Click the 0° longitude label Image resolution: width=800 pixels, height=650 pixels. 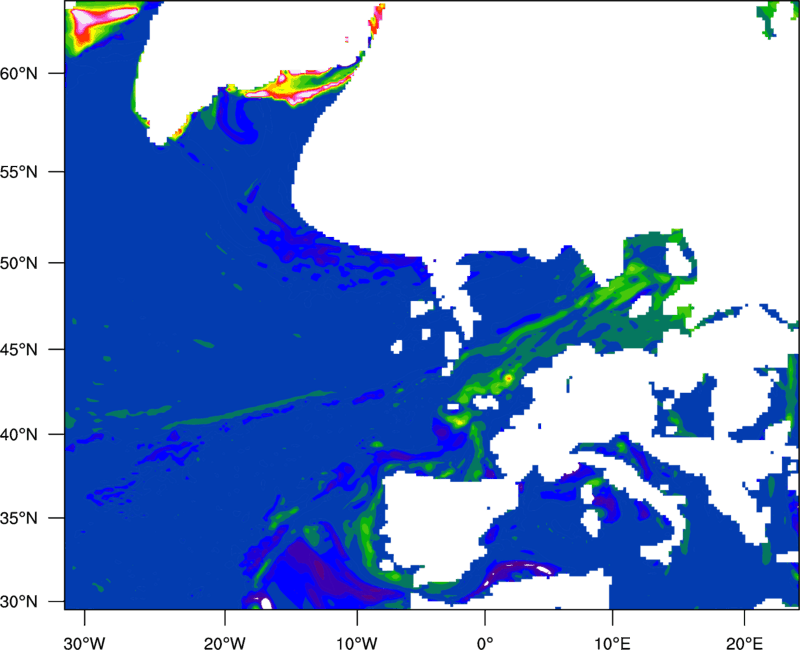(x=485, y=643)
